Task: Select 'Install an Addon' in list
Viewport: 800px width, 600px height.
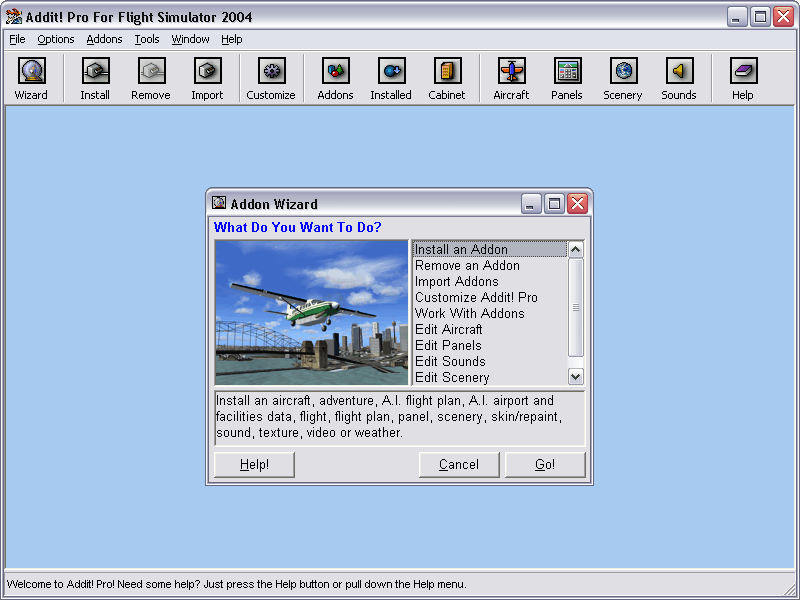Action: 489,249
